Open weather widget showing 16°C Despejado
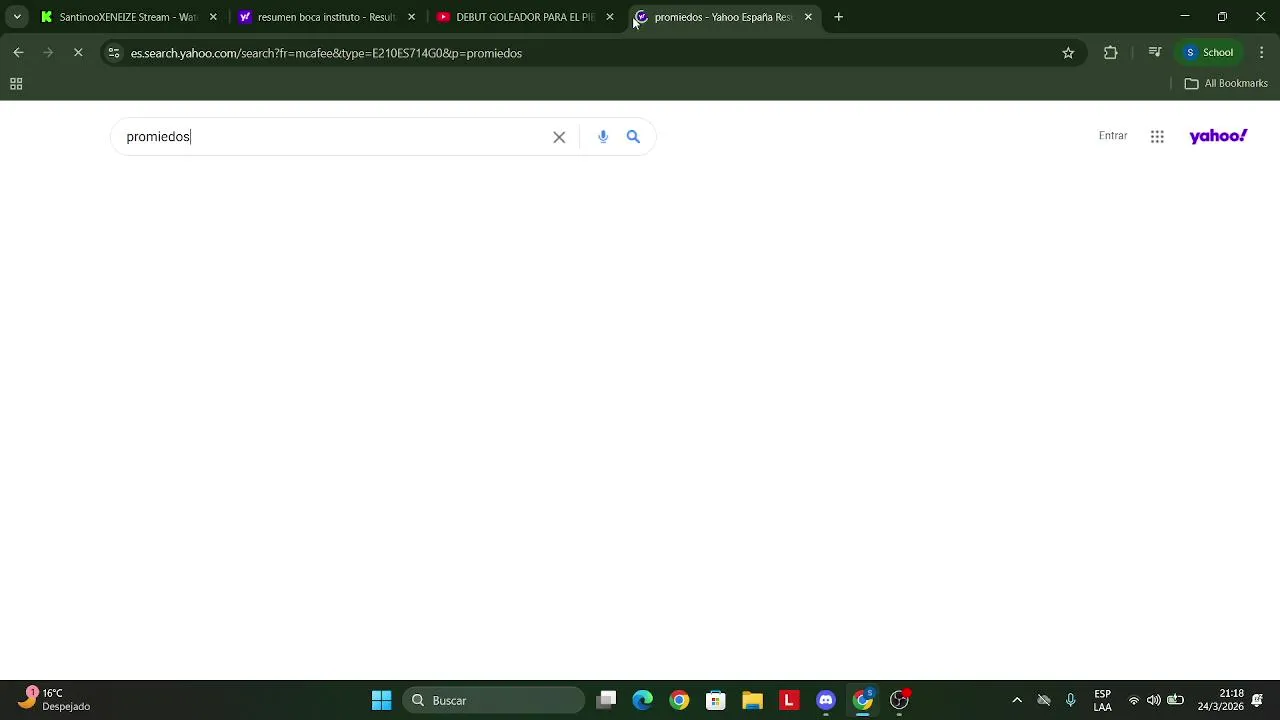This screenshot has width=1280, height=720. pos(56,700)
